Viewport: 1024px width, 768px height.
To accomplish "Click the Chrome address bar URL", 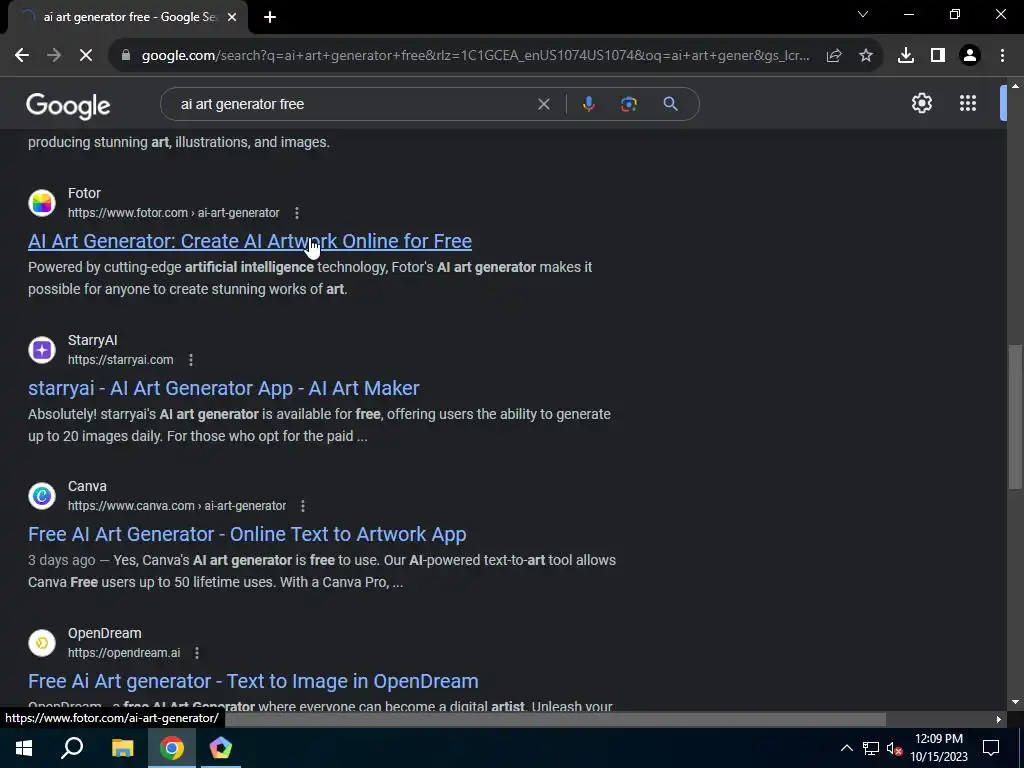I will (475, 56).
